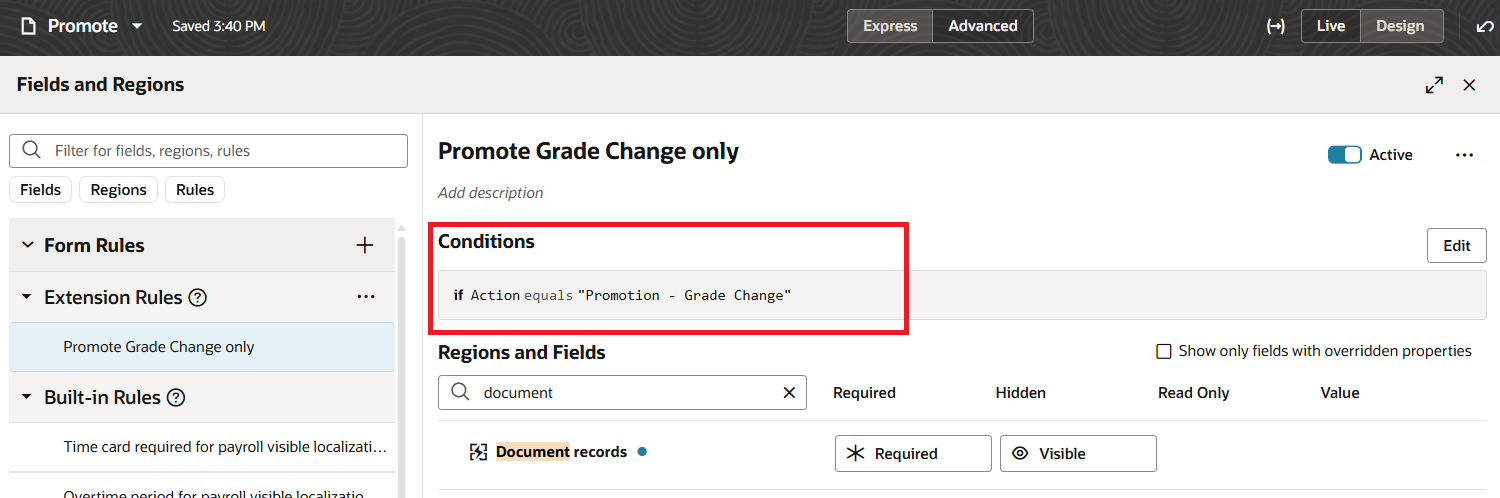Screen dimensions: 1500x498
Task: Open the Promote page dropdown
Action: [x=137, y=26]
